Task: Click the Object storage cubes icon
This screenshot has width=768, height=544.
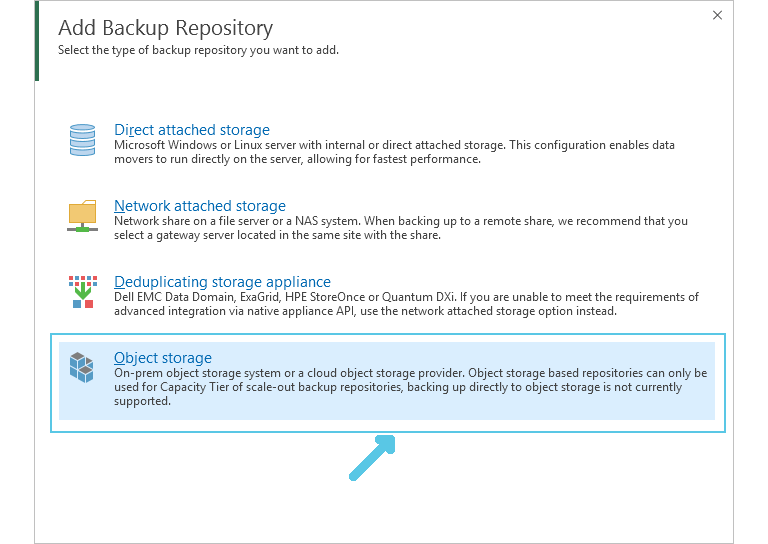Action: (81, 367)
